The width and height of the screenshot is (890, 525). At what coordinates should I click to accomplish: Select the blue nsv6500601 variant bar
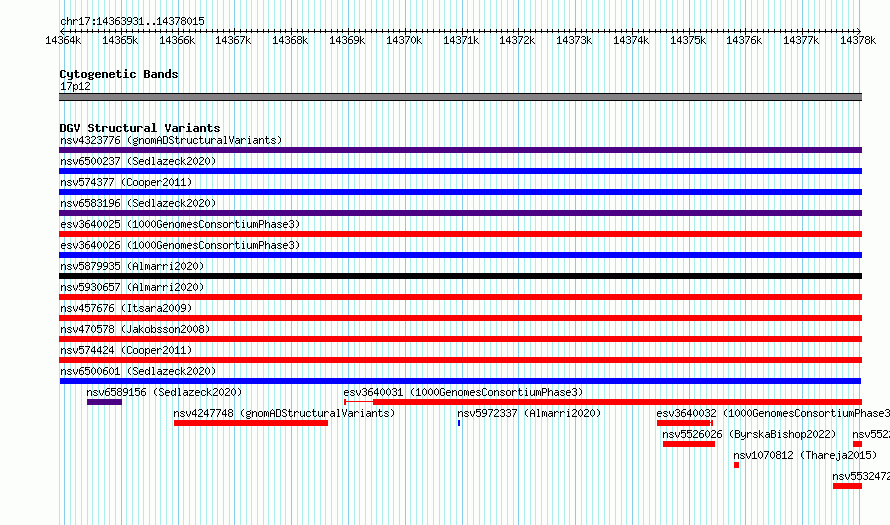click(460, 381)
